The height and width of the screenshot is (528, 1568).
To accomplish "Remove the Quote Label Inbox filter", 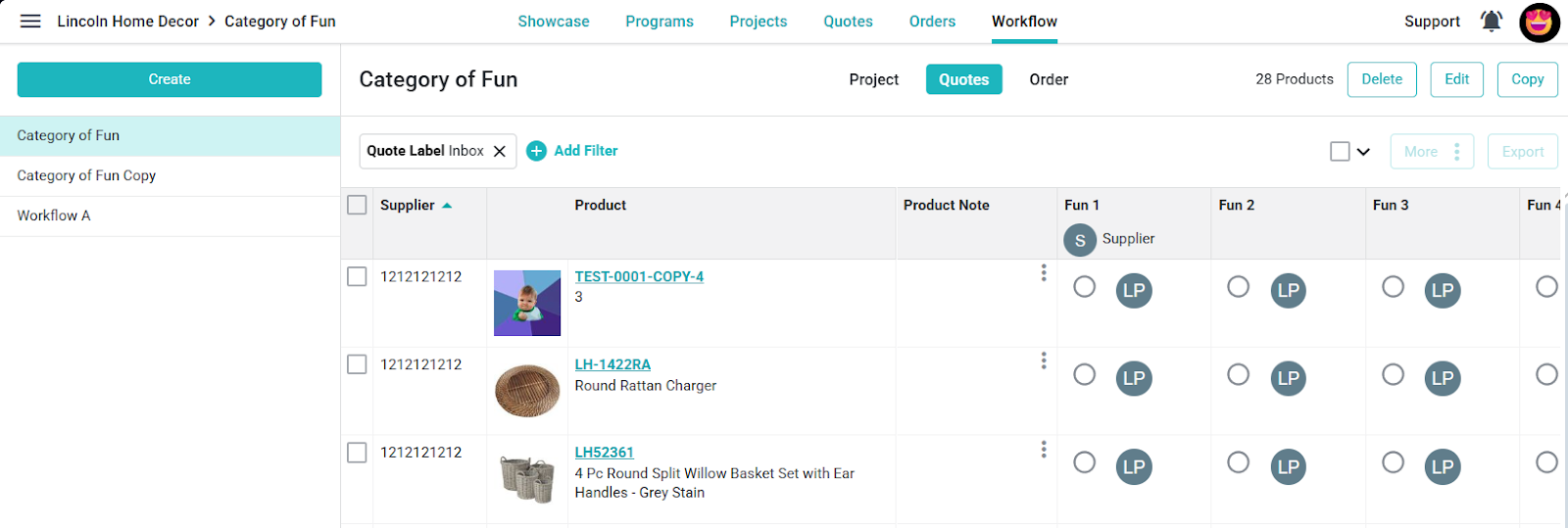I will (x=500, y=151).
